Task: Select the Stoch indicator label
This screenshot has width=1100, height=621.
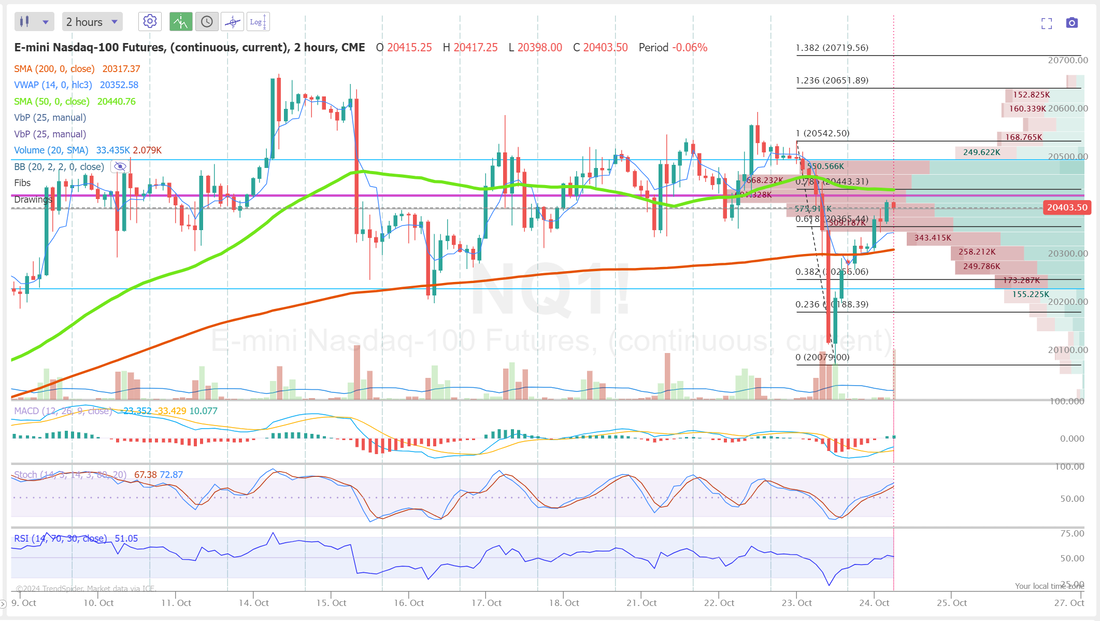Action: [x=70, y=475]
